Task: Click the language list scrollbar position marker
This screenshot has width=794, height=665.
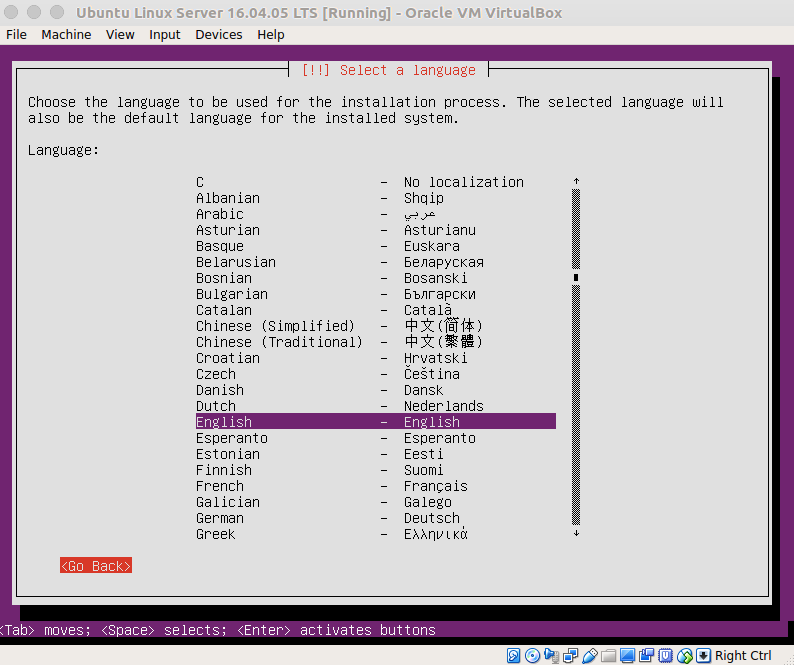Action: tap(576, 277)
